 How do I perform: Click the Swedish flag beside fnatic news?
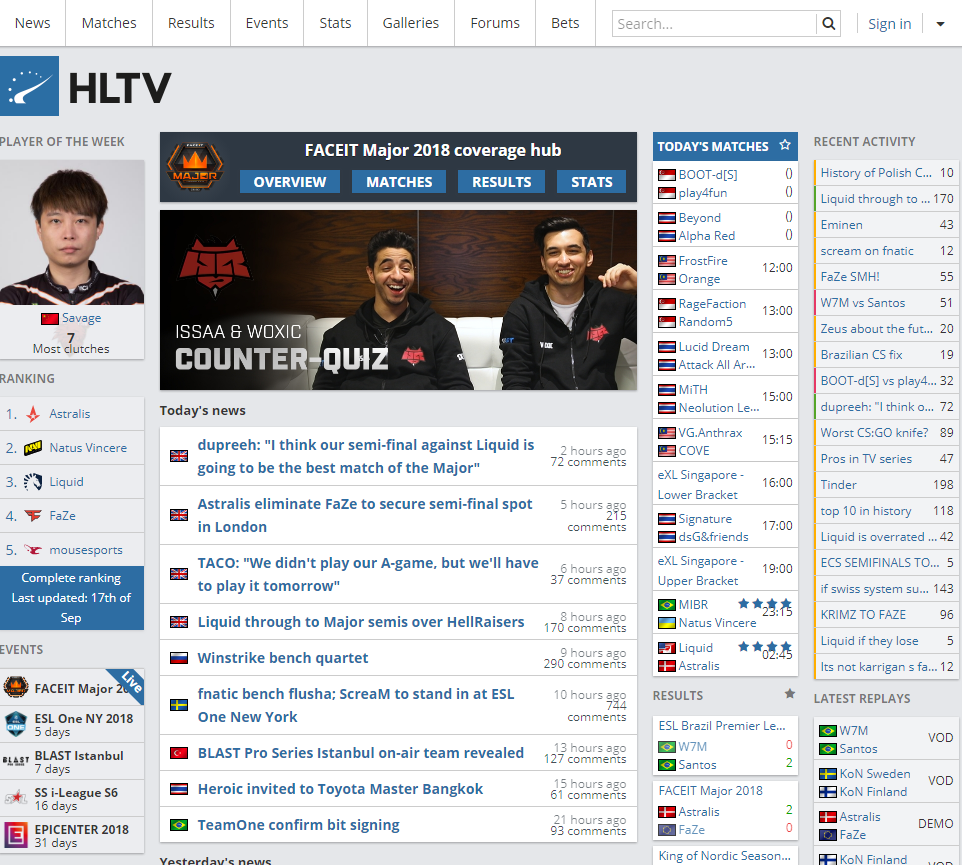tap(179, 705)
